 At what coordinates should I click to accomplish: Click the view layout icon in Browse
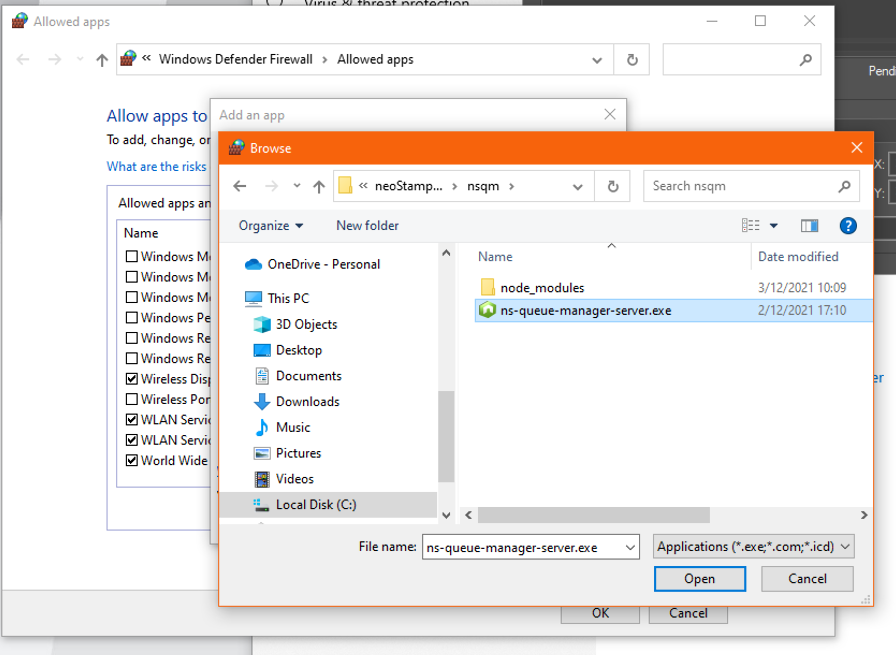coord(750,226)
